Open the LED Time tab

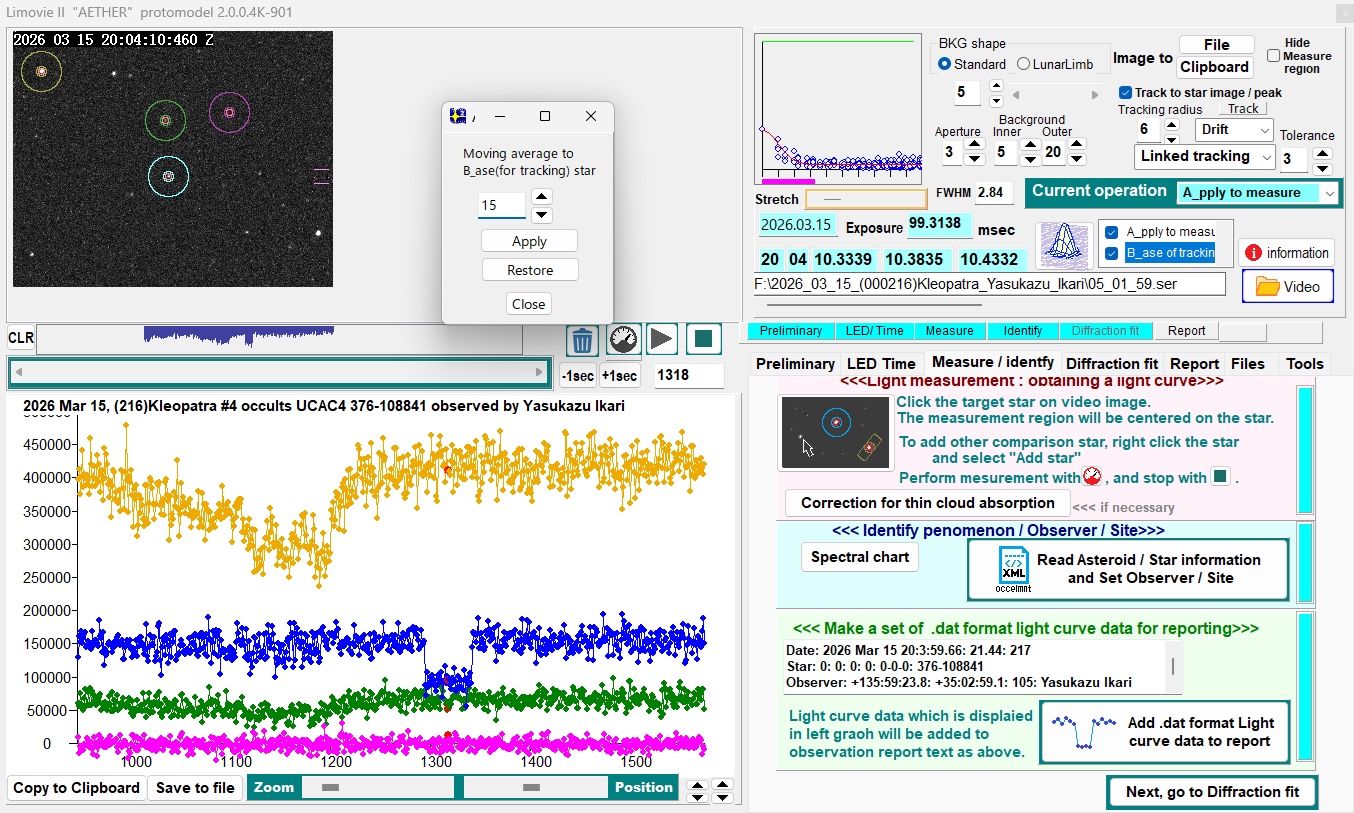point(881,364)
